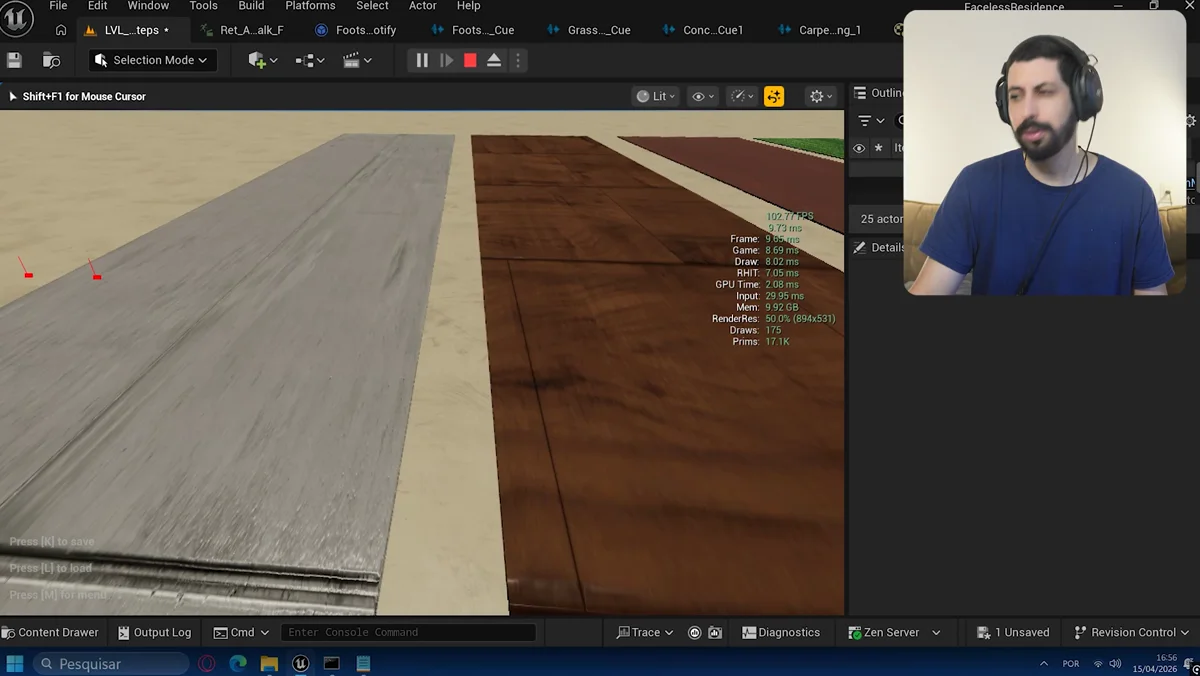Eject from the player controller
Viewport: 1200px width, 676px height.
(x=494, y=61)
